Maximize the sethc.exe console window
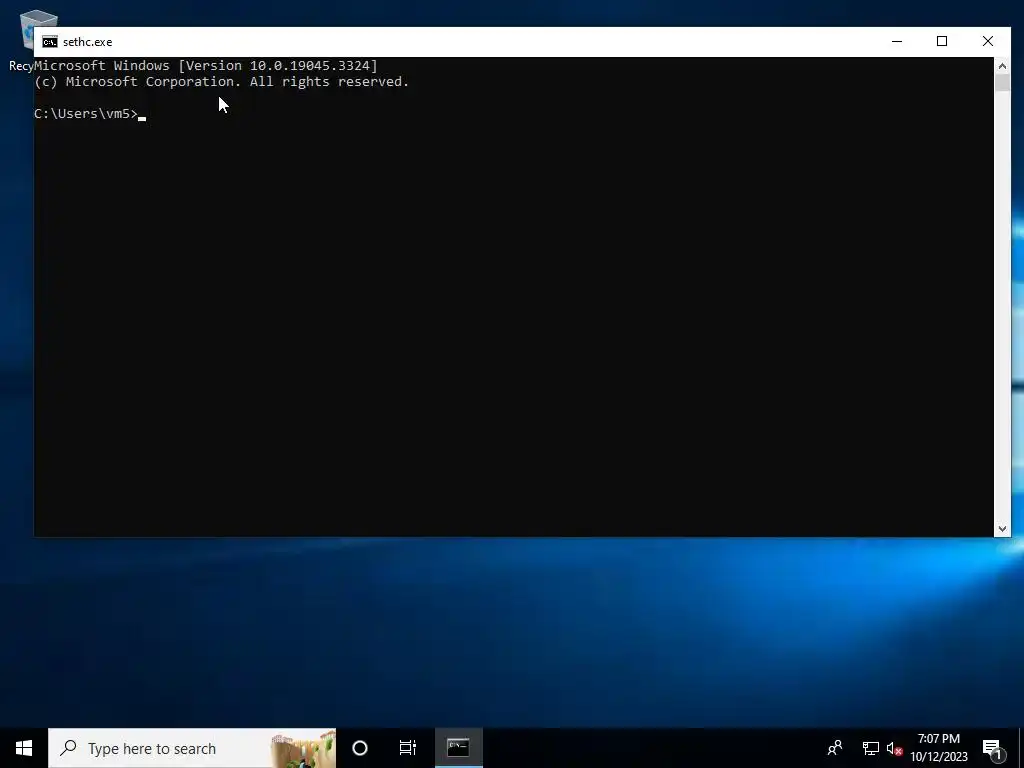This screenshot has height=768, width=1024. tap(942, 41)
